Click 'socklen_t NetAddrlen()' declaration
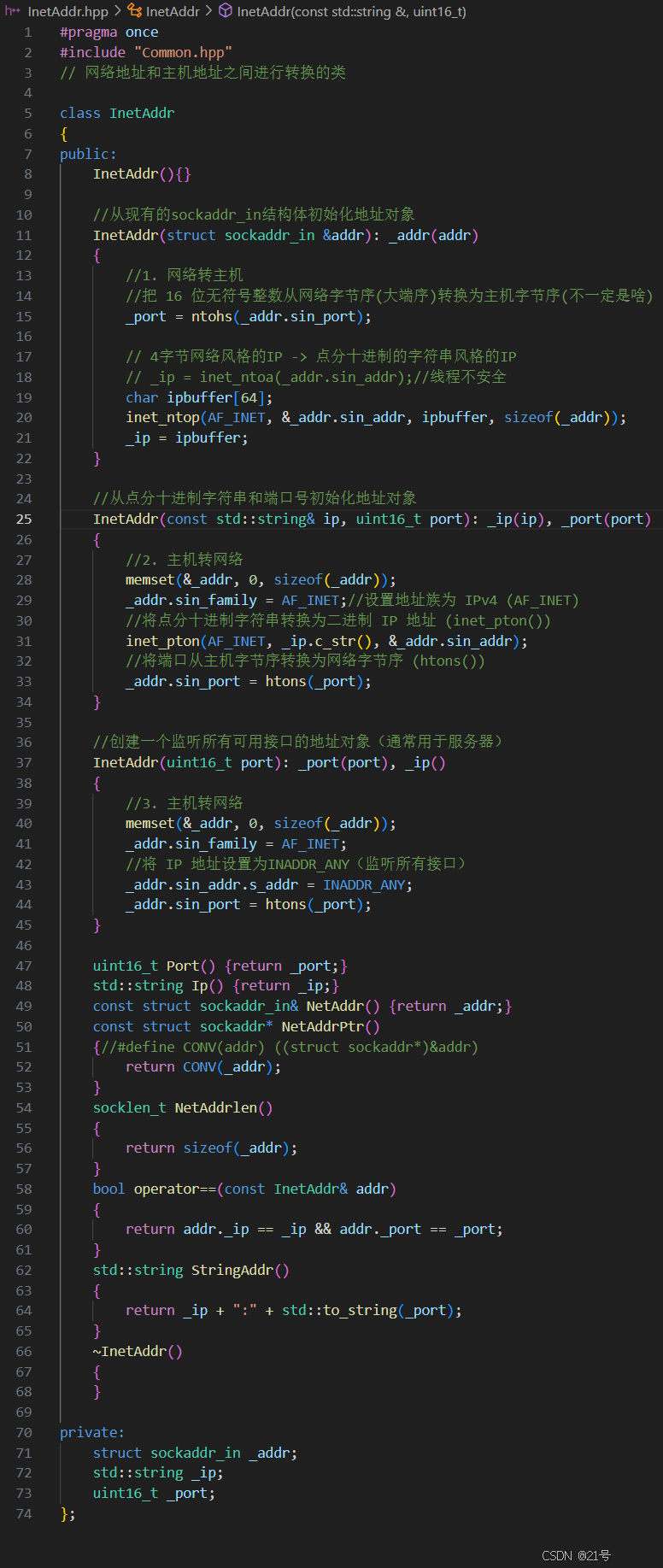This screenshot has height=1568, width=663. click(x=183, y=1107)
